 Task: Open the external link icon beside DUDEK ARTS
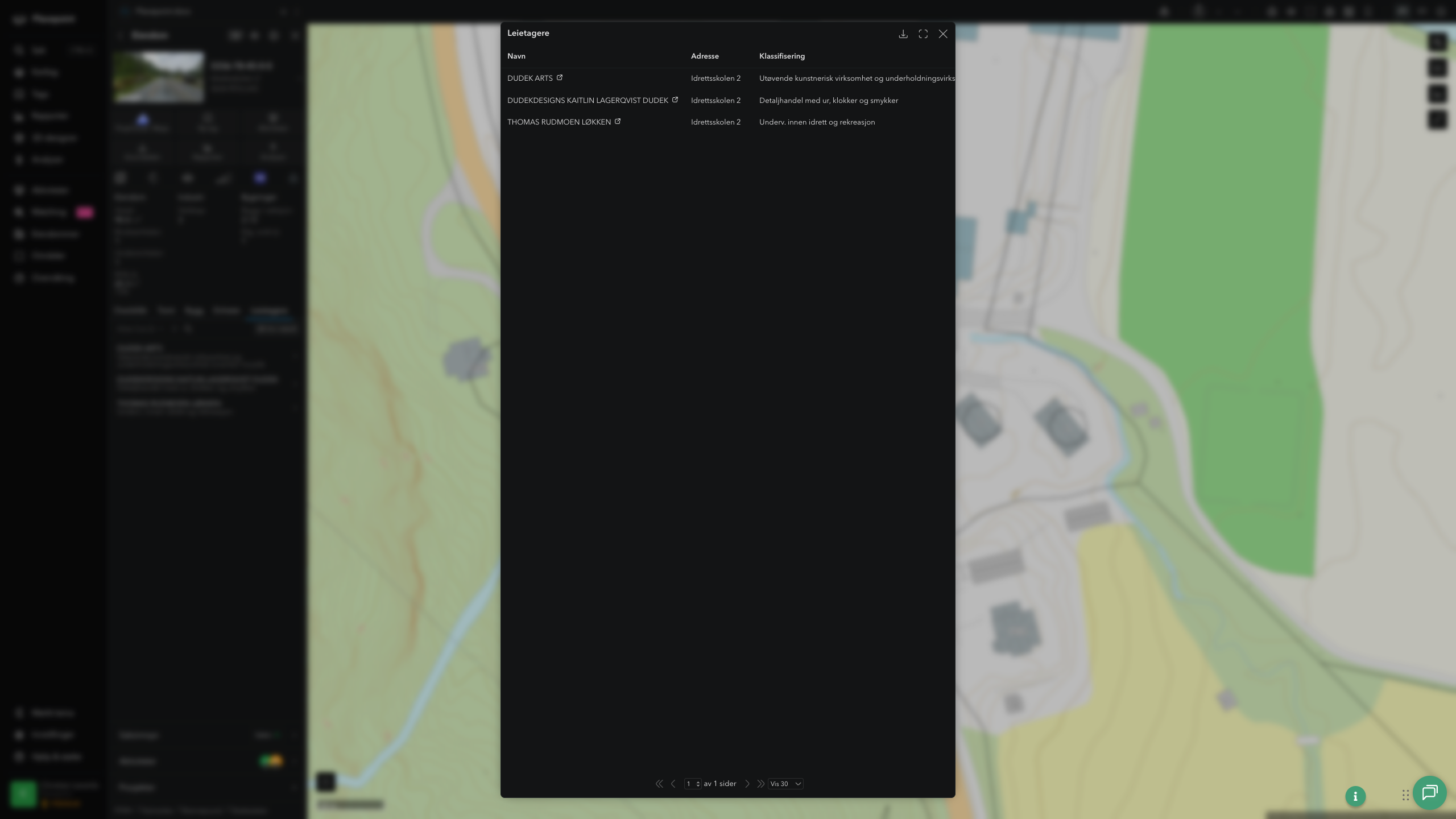click(x=560, y=77)
